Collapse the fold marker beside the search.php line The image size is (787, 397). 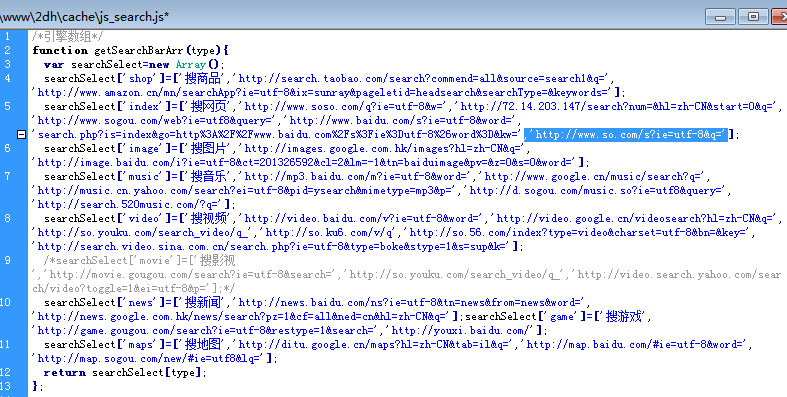[21, 135]
